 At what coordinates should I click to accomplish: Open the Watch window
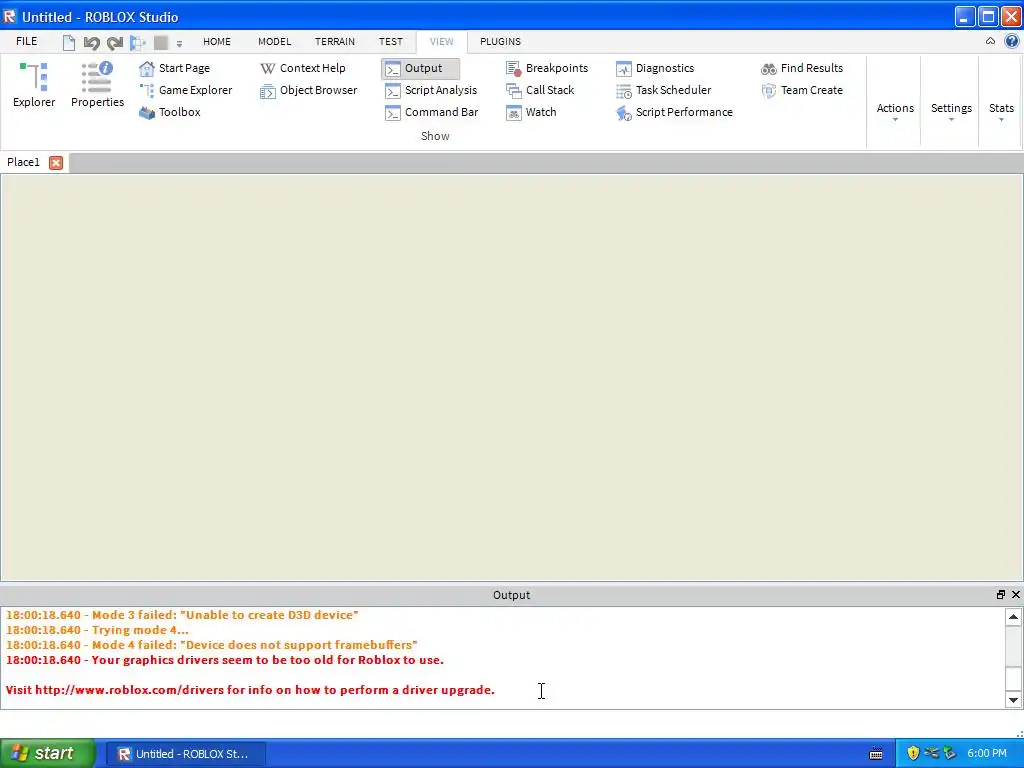(531, 112)
